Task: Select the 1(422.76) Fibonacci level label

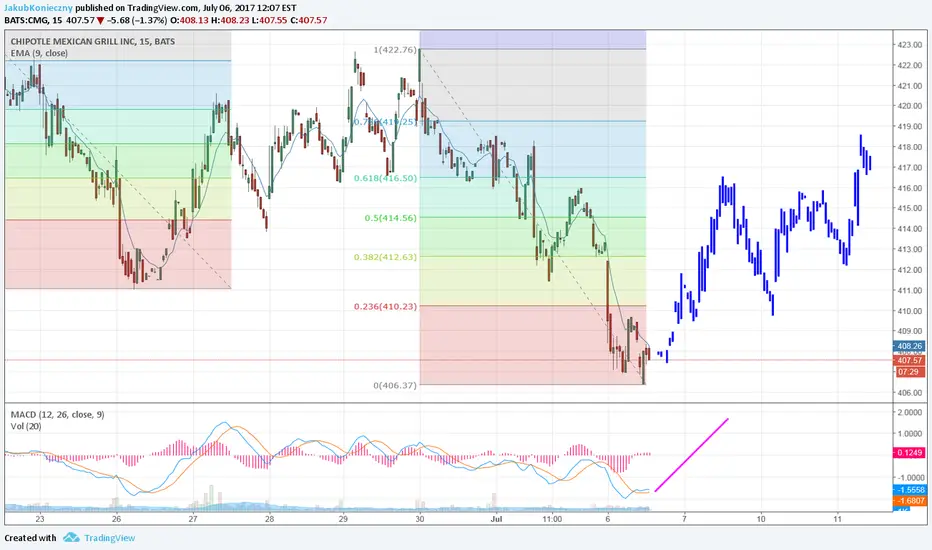Action: click(395, 50)
